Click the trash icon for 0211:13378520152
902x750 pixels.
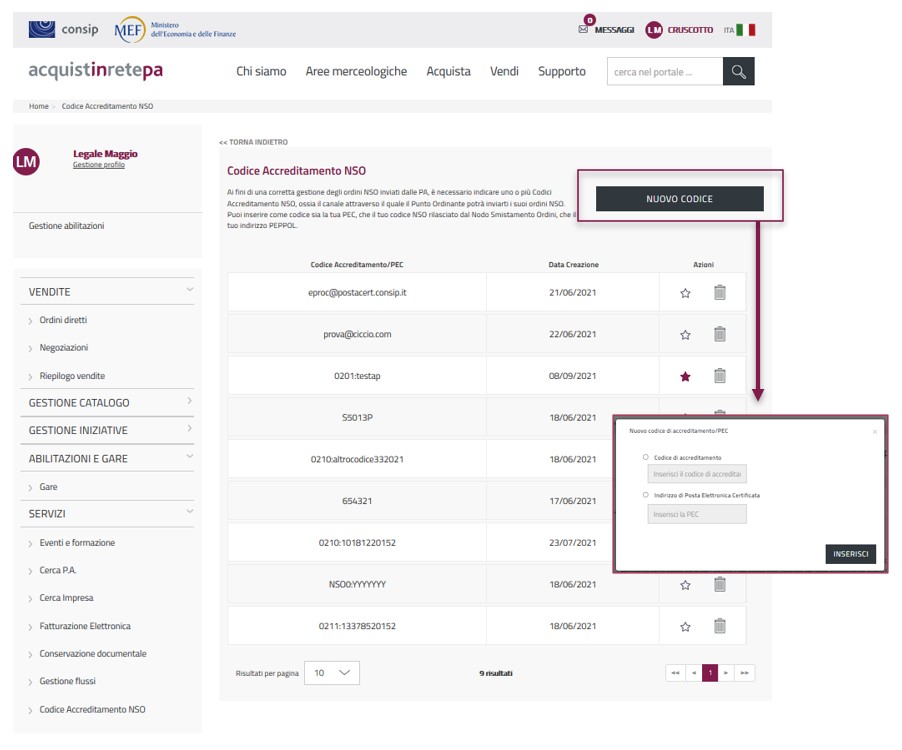(719, 626)
